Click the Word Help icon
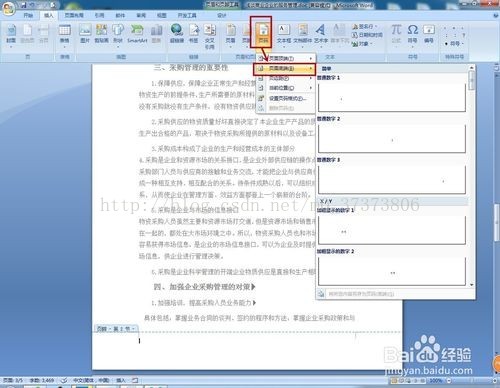Viewport: 500px width, 388px height. pyautogui.click(x=495, y=15)
